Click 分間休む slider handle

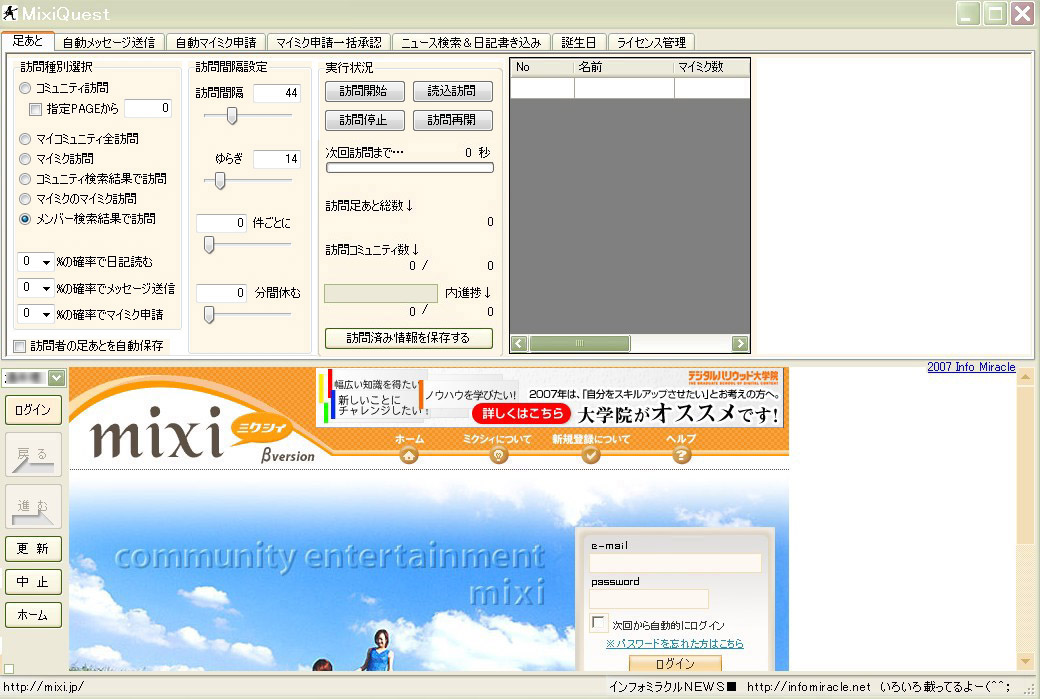[x=209, y=314]
